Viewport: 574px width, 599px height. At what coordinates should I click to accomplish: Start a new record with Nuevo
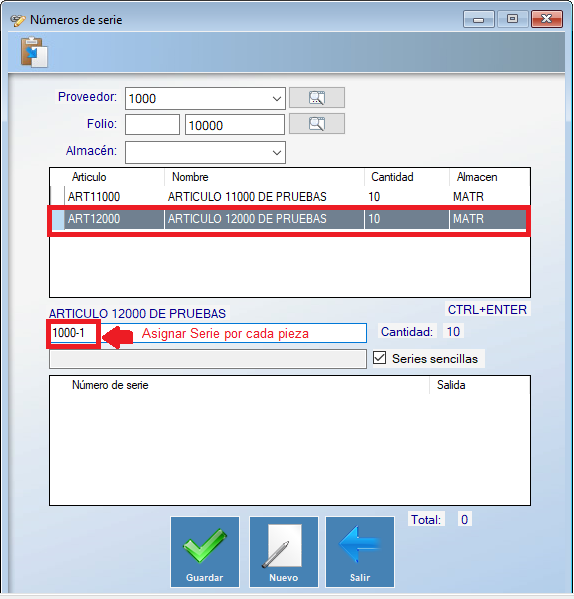pos(283,552)
